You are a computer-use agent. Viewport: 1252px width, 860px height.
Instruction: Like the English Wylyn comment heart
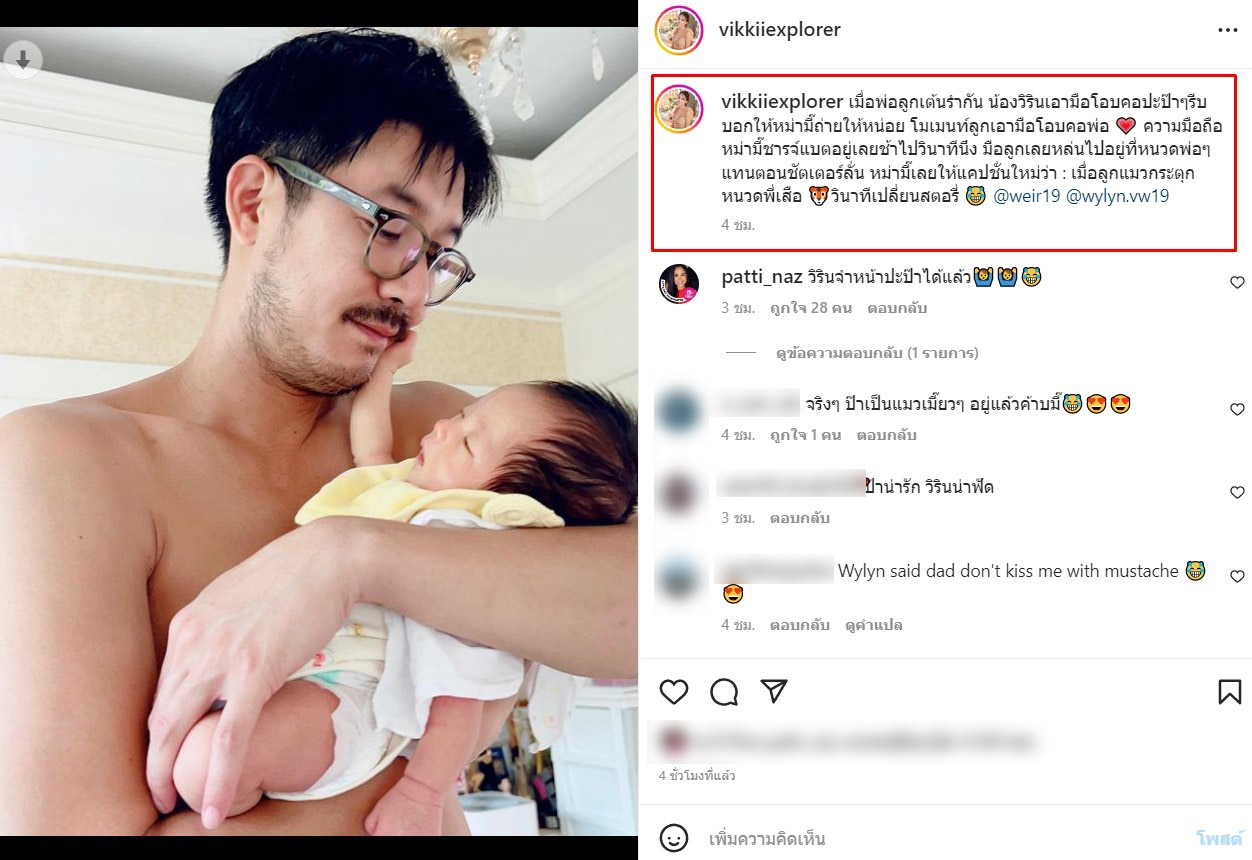(x=1237, y=577)
